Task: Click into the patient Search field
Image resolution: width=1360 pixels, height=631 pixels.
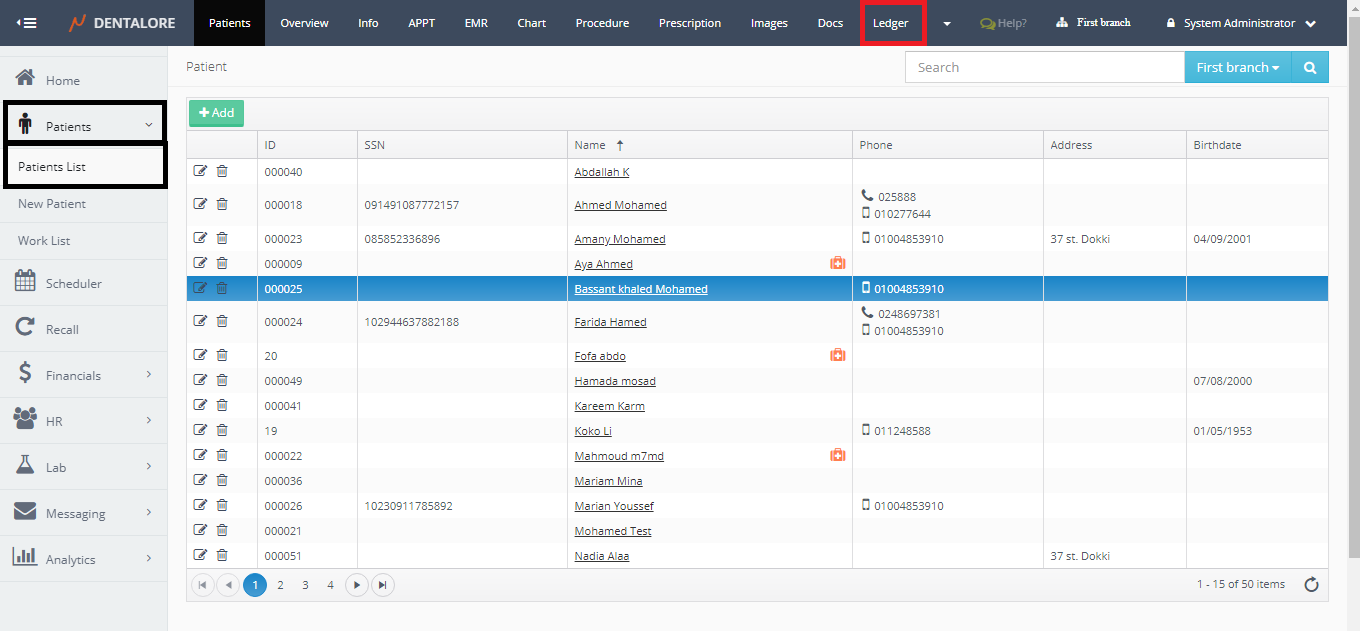Action: 1044,67
